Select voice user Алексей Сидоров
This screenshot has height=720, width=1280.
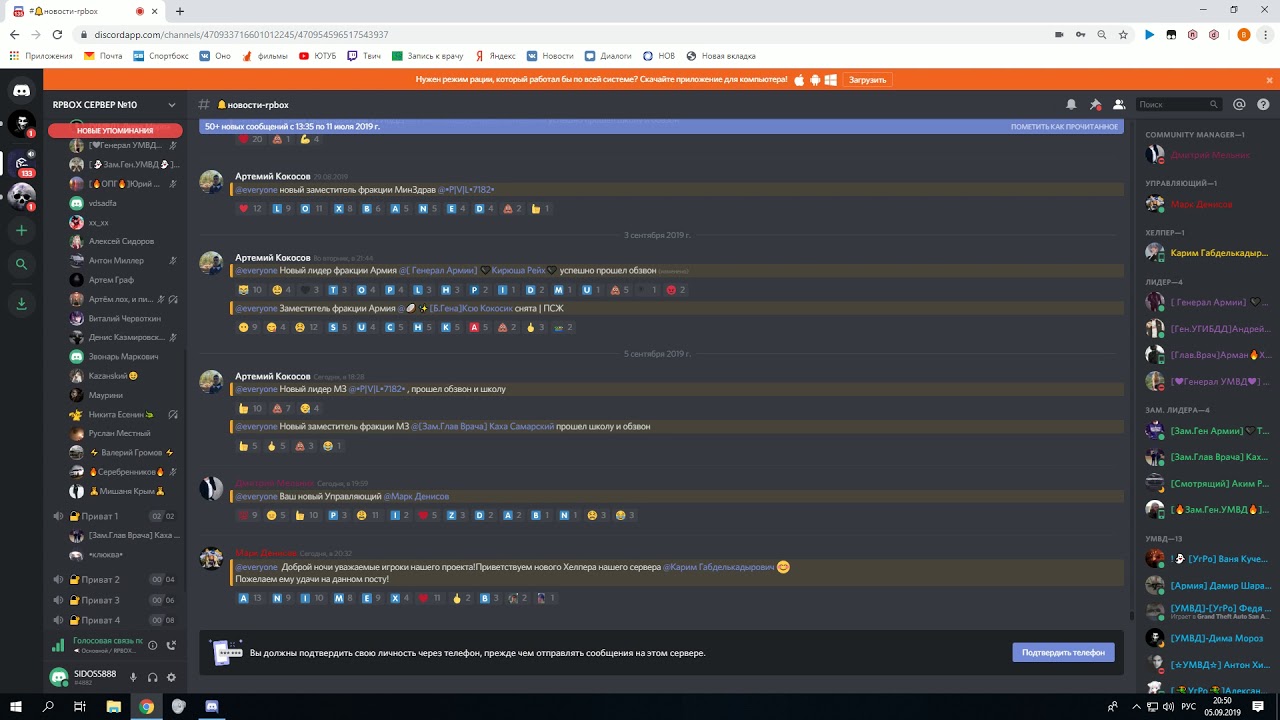(x=121, y=241)
